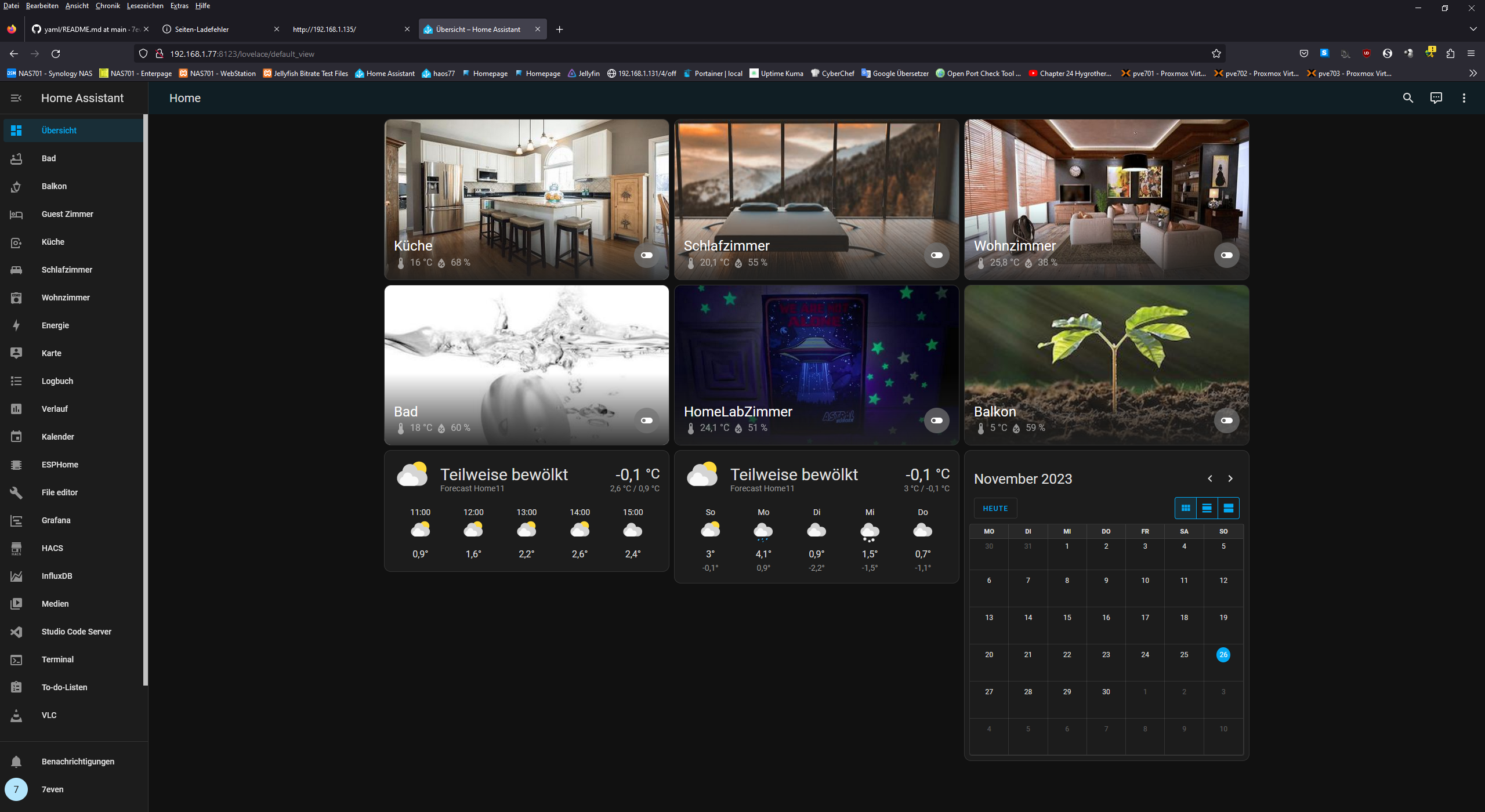Open the dashboard three-dot overflow menu

1464,98
